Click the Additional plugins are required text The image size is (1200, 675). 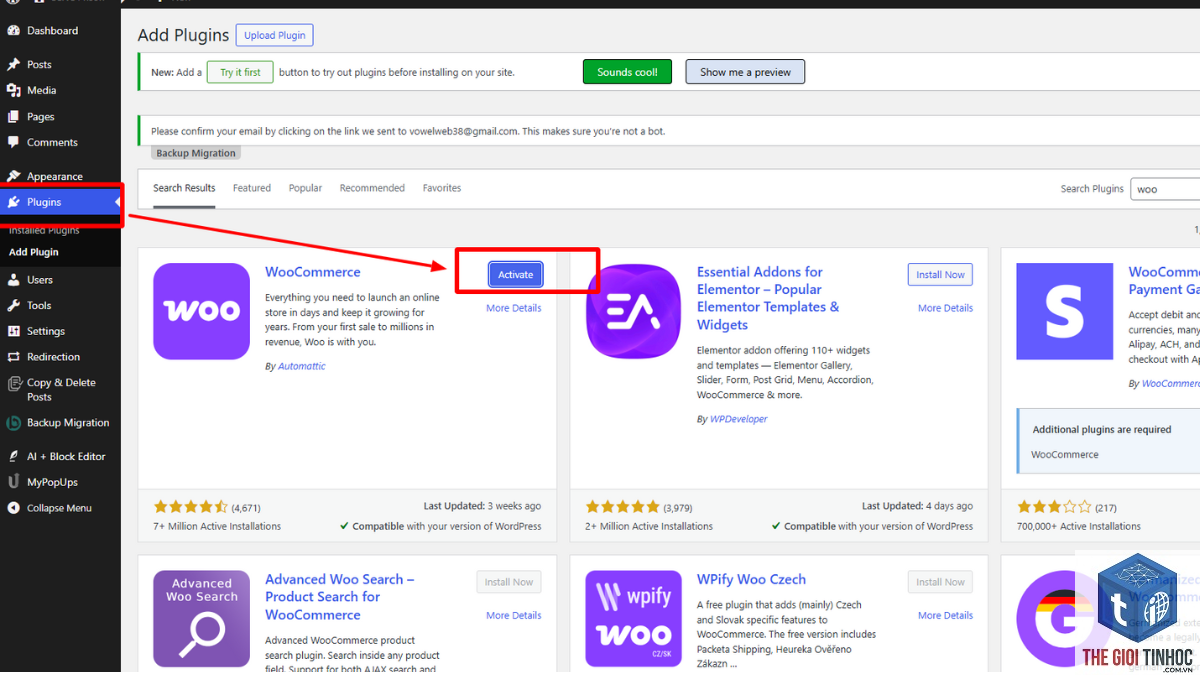click(1102, 430)
